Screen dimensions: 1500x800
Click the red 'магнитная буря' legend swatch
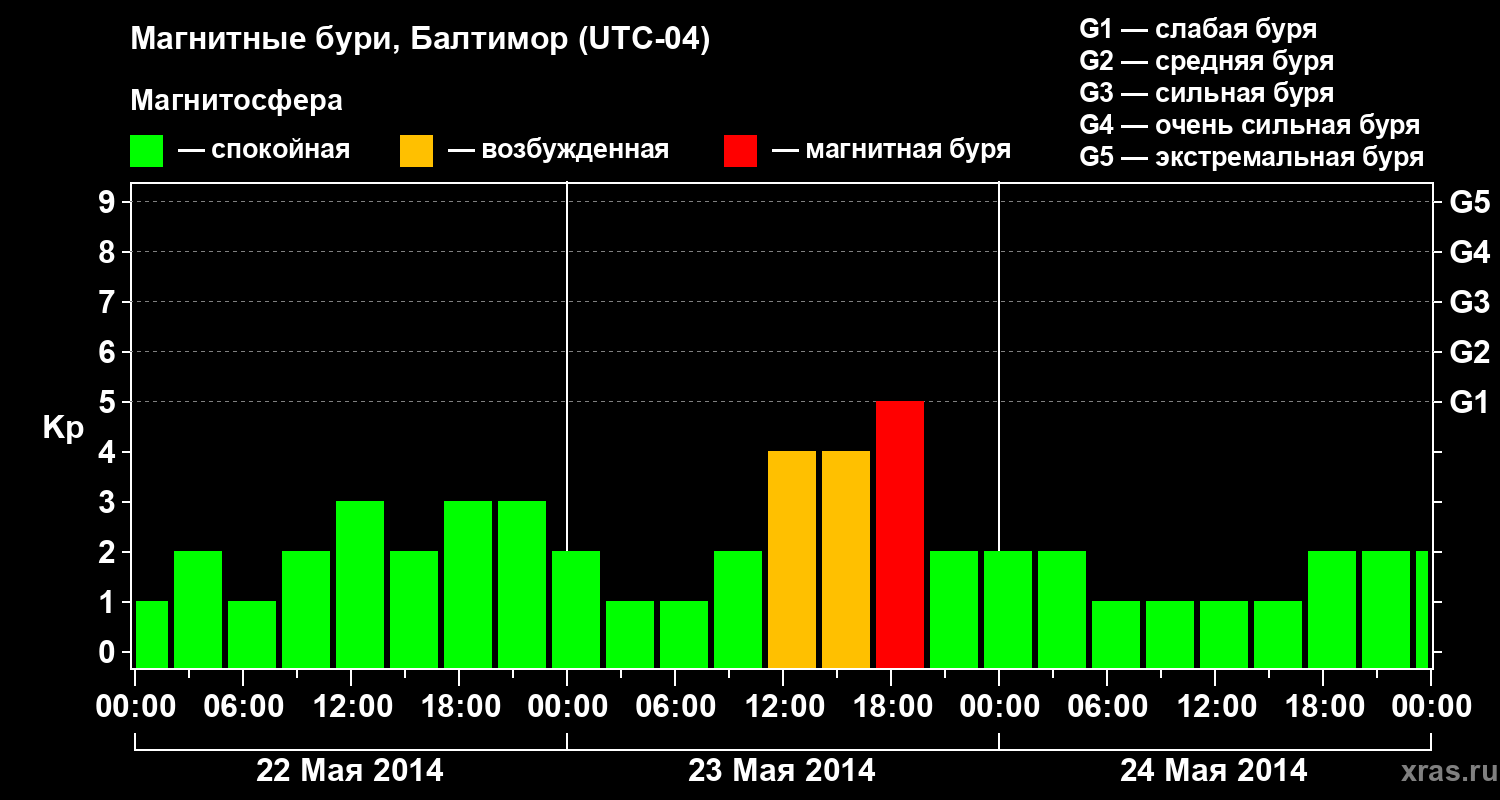pyautogui.click(x=741, y=151)
